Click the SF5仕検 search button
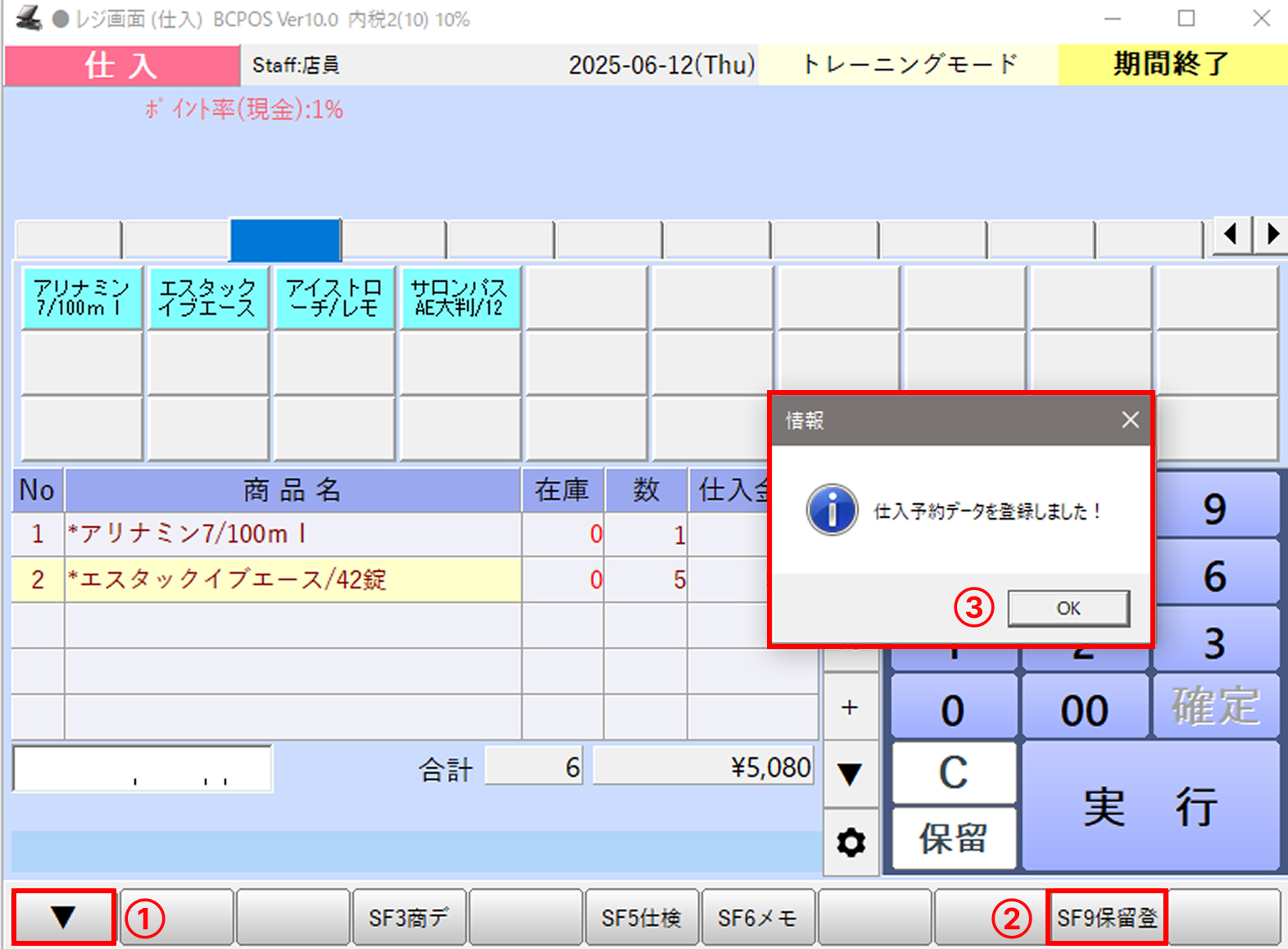The height and width of the screenshot is (949, 1288). pyautogui.click(x=642, y=917)
